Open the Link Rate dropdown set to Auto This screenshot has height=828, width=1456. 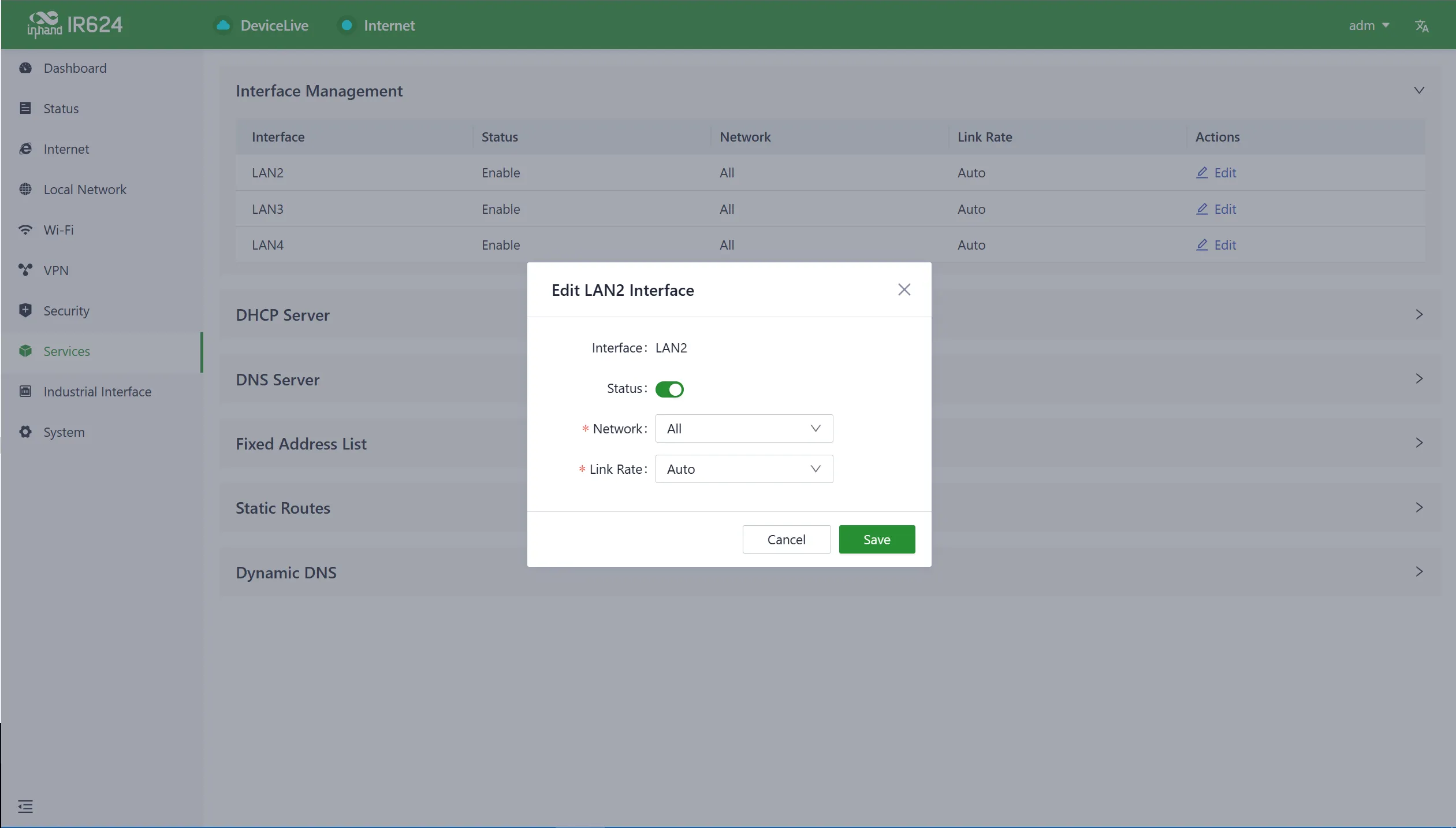click(744, 469)
